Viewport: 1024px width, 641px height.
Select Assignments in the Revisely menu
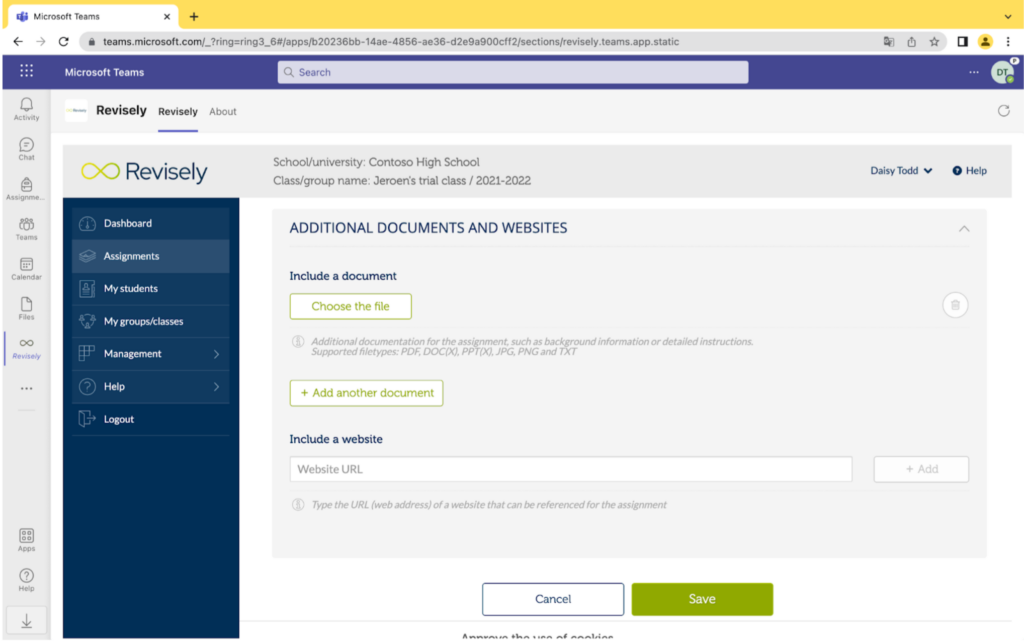[x=131, y=256]
